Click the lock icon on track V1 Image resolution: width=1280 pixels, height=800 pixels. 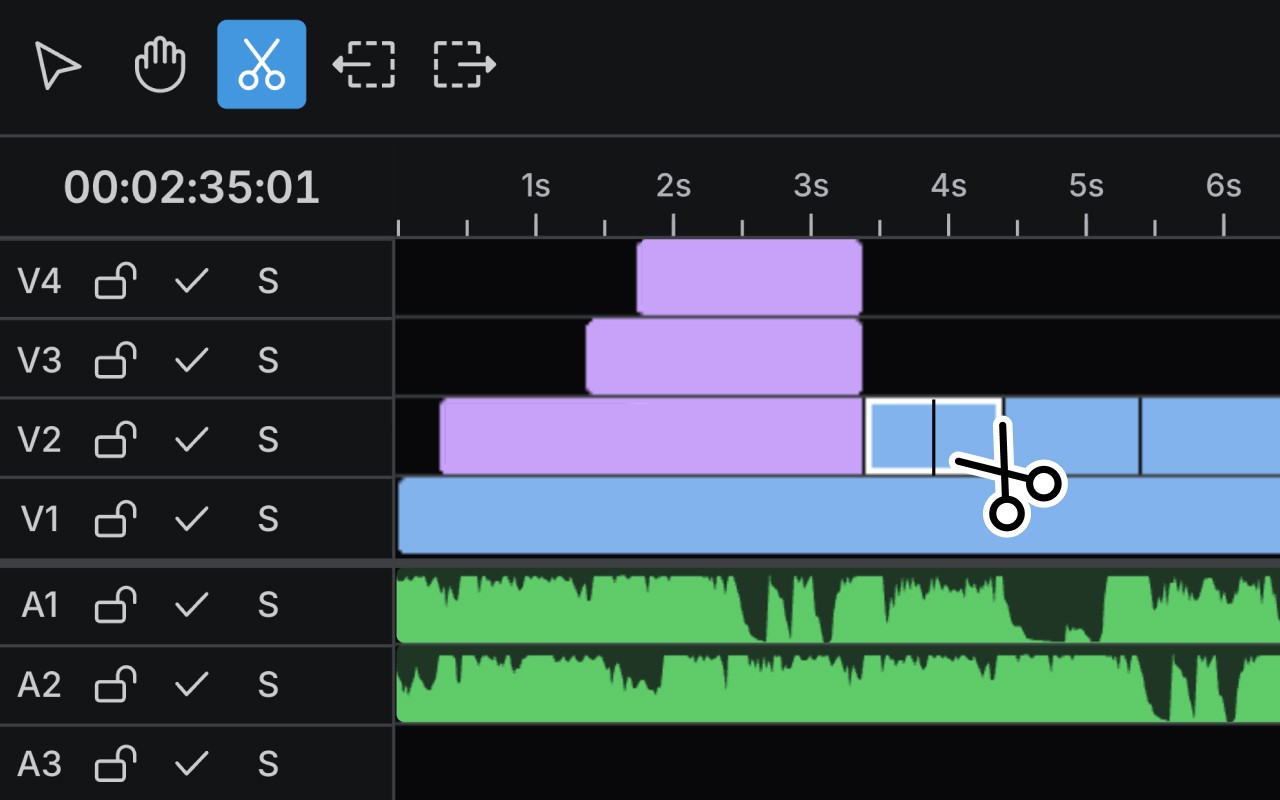(114, 519)
